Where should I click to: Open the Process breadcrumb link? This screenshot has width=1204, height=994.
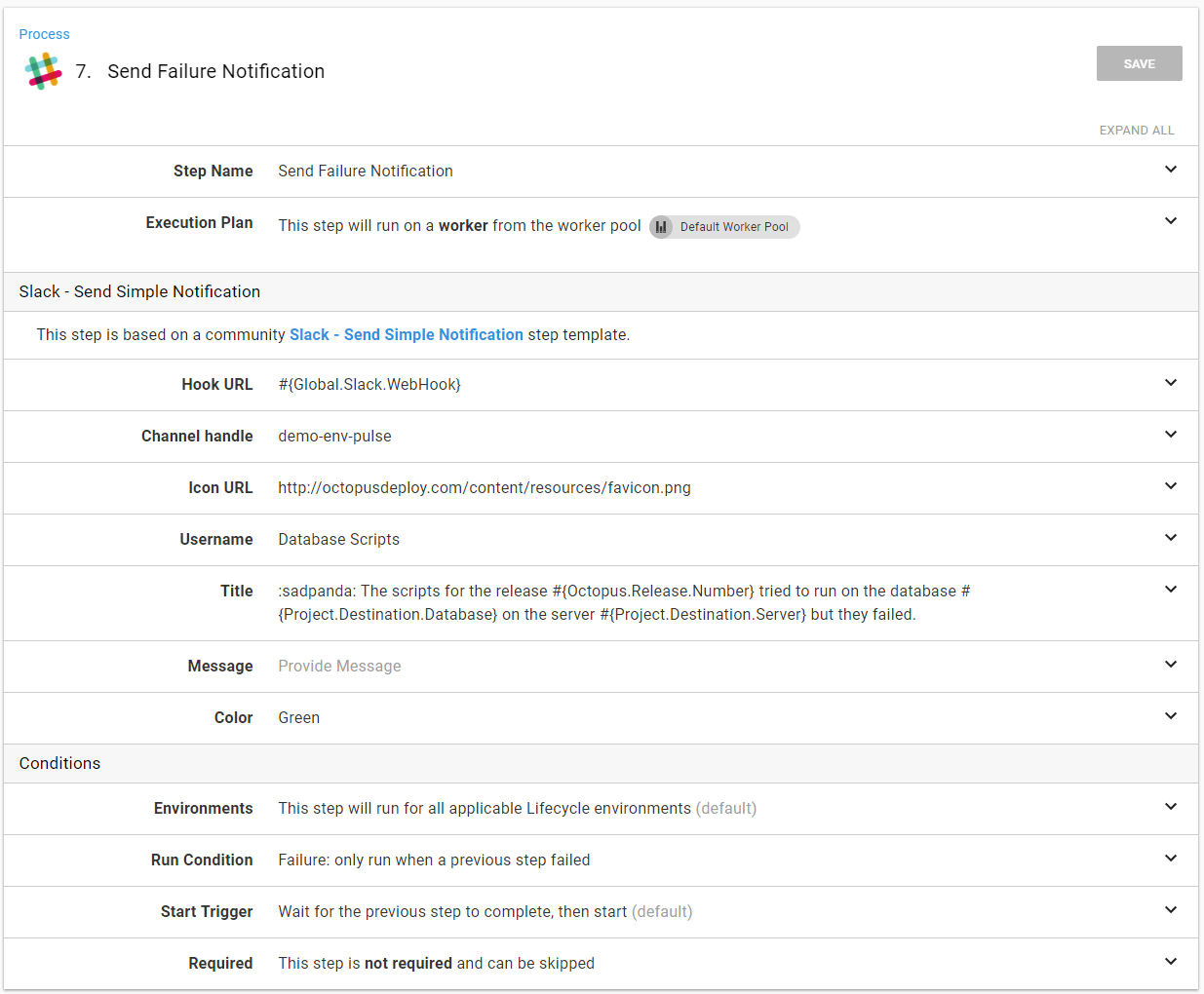click(44, 34)
